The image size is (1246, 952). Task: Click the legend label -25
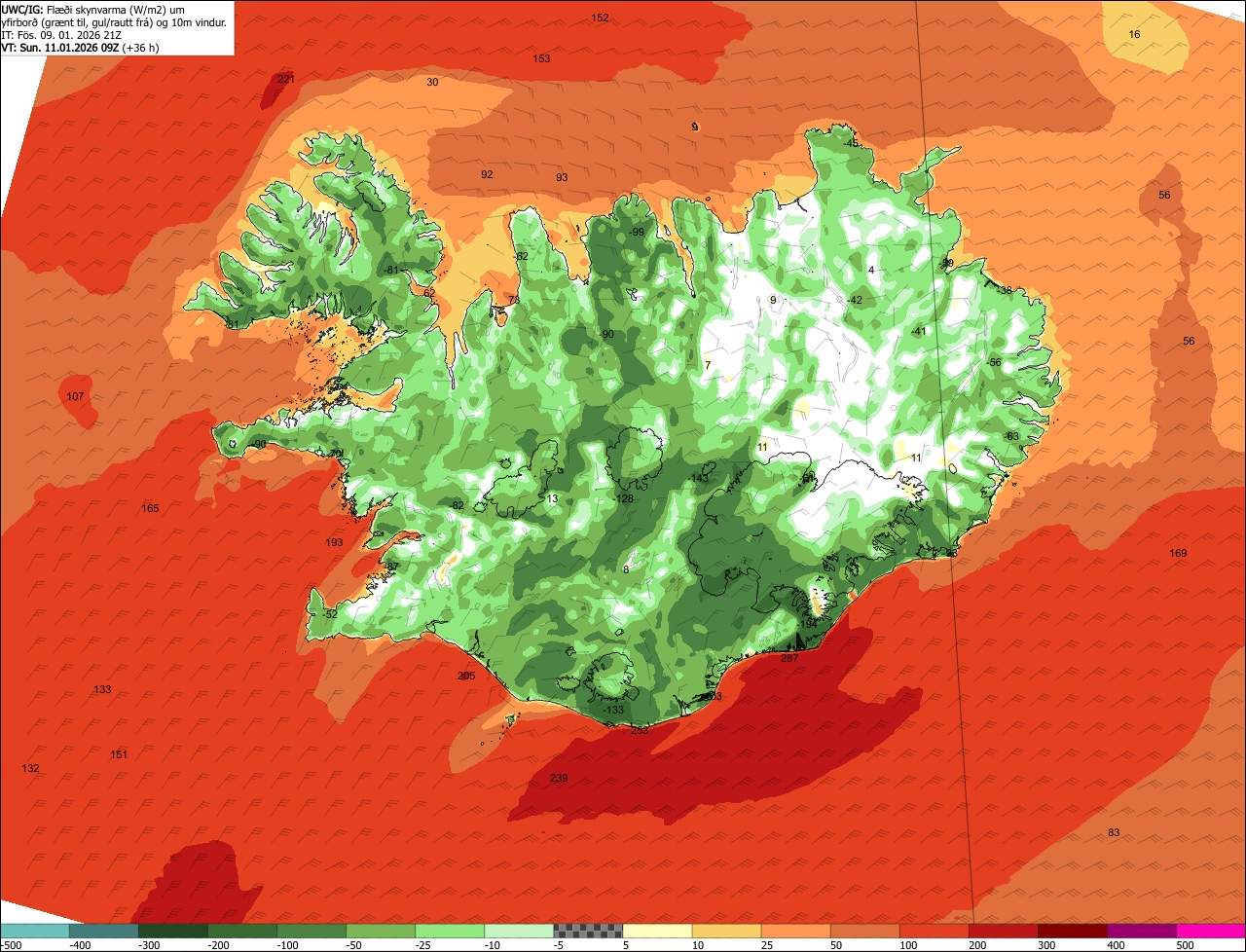click(x=423, y=944)
